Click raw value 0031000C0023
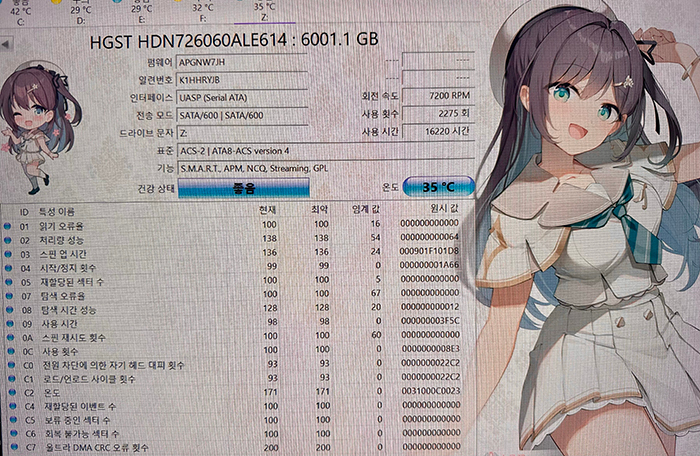The height and width of the screenshot is (456, 700). (x=431, y=391)
